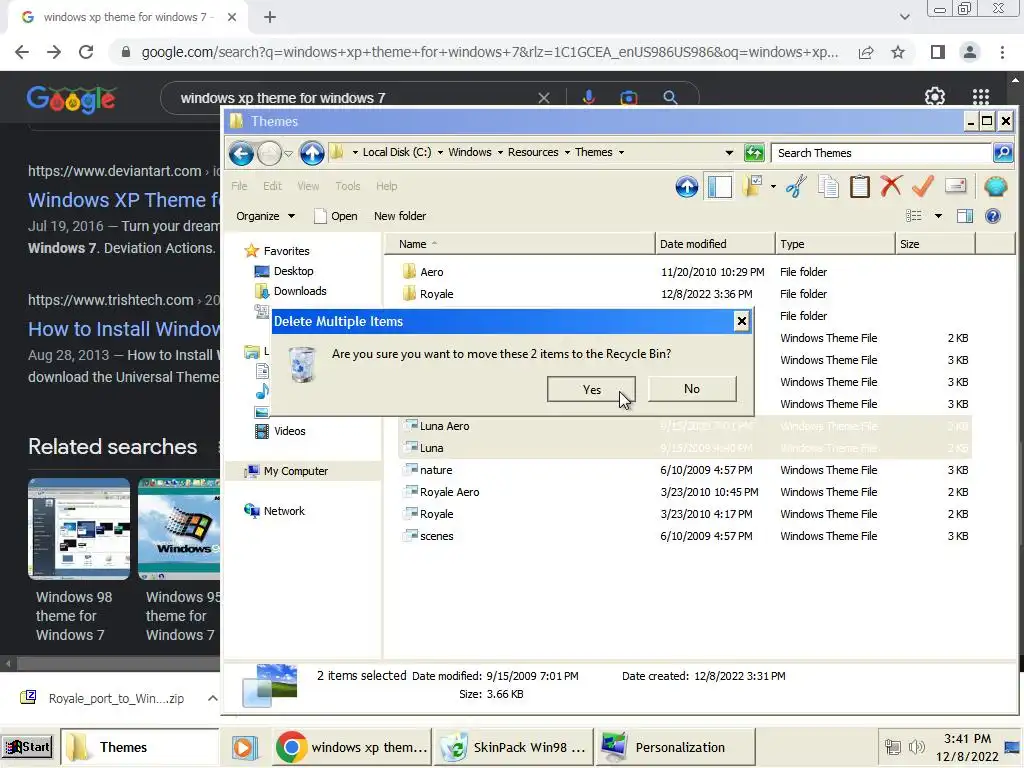The height and width of the screenshot is (768, 1024).
Task: Click the blue help question mark icon
Action: (x=993, y=216)
